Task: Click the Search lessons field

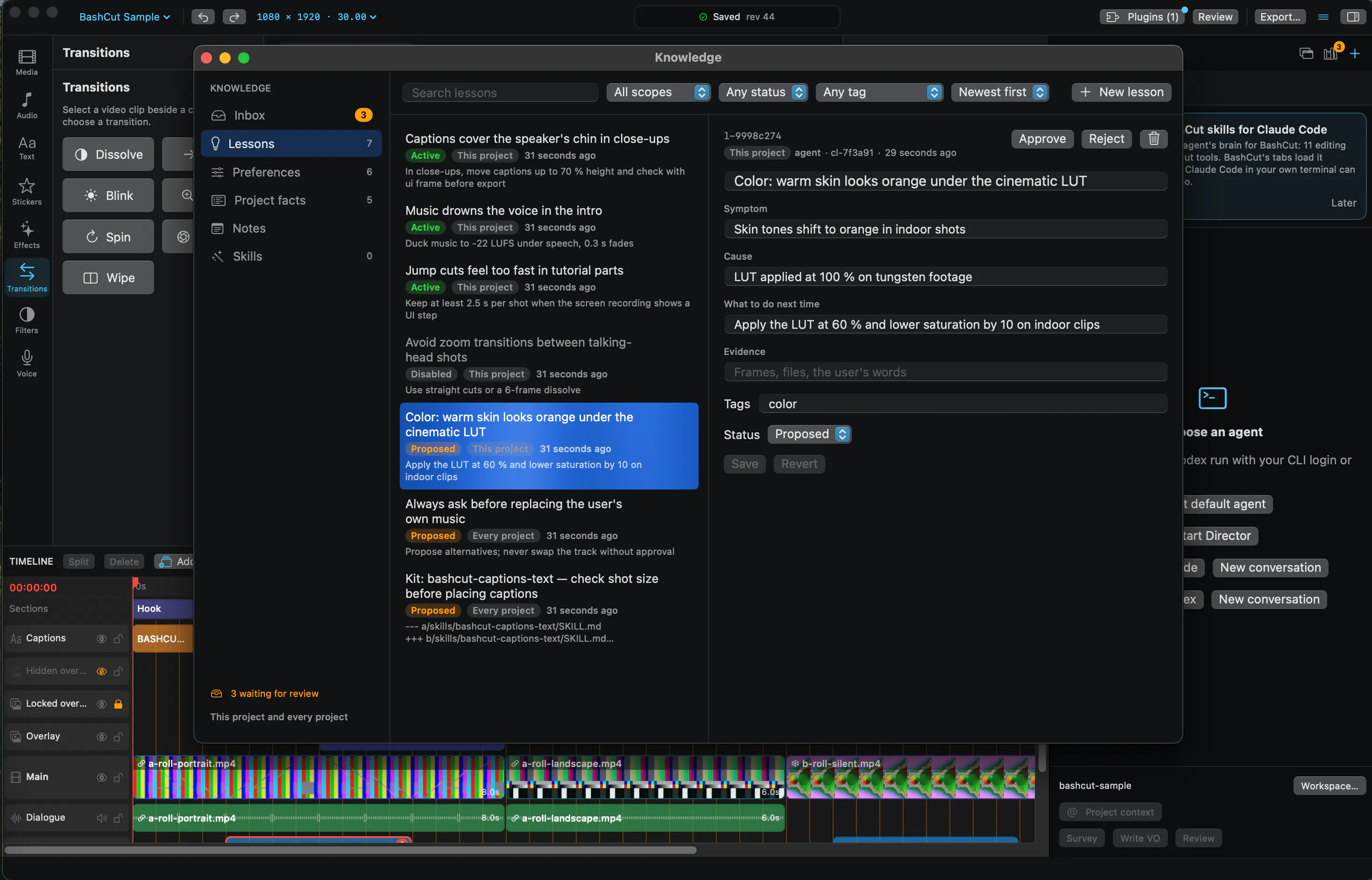Action: click(500, 92)
